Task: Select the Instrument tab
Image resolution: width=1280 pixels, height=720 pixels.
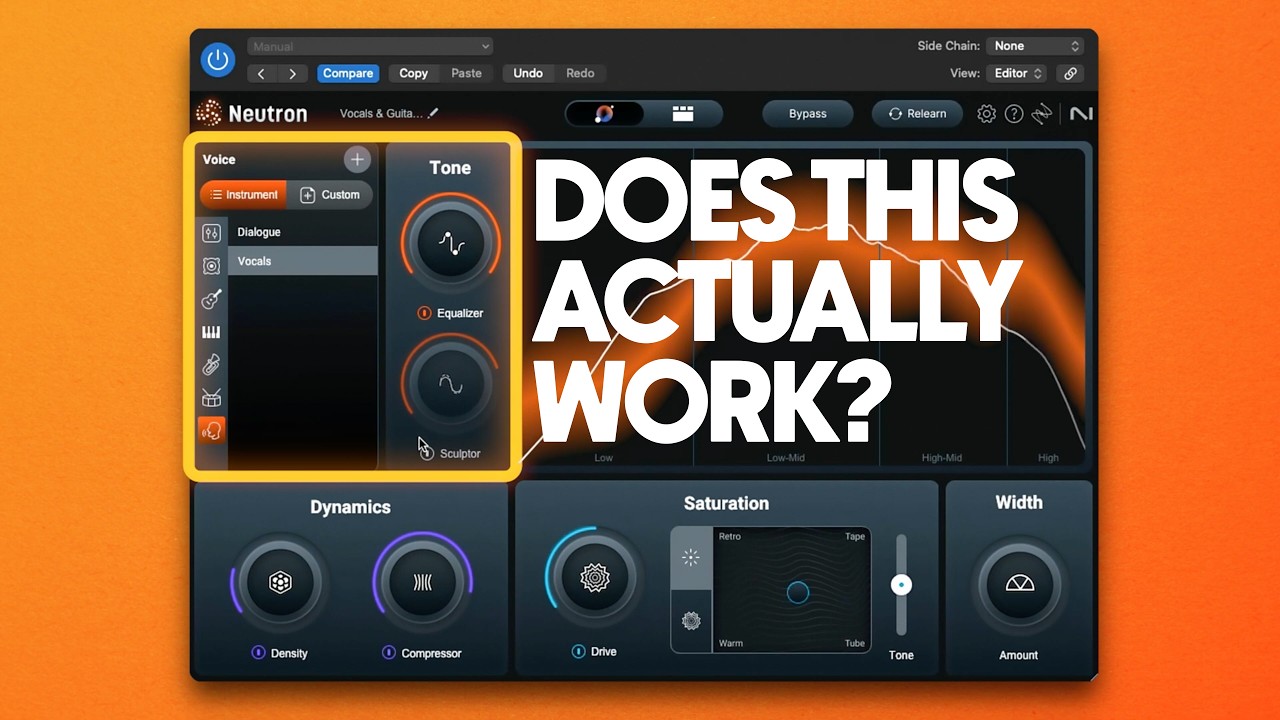Action: (244, 195)
